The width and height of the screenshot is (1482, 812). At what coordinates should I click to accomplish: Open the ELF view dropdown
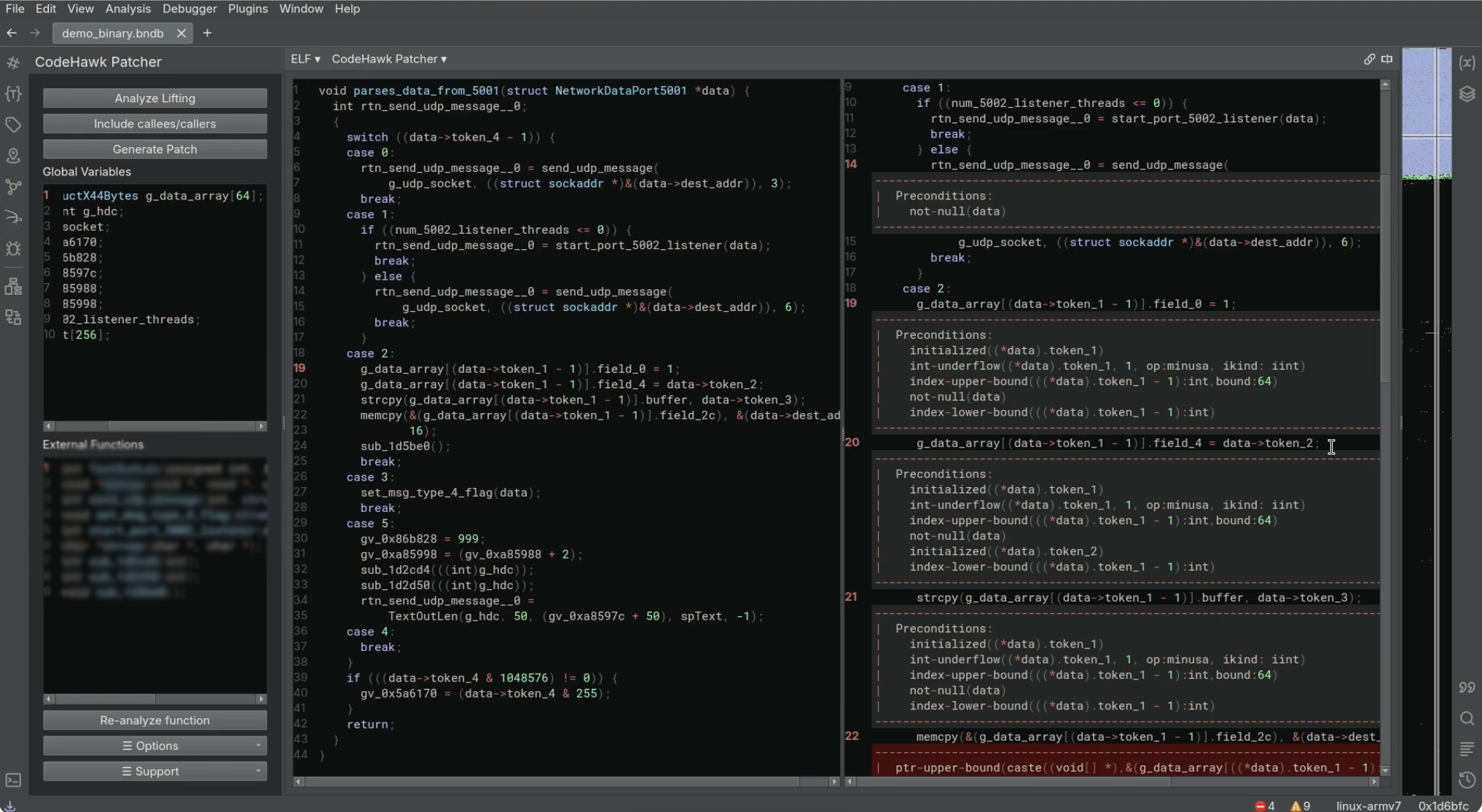[305, 59]
